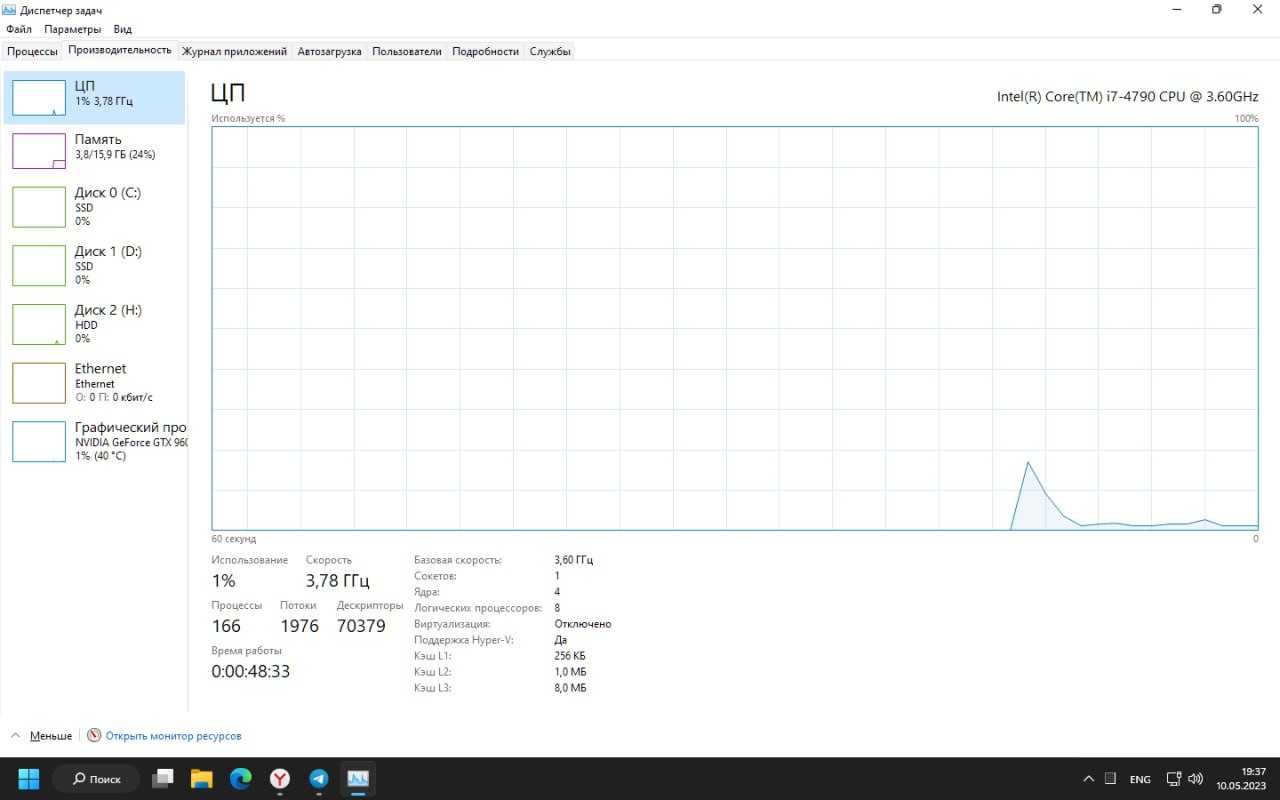Click the 60 секунд graph axis label
The width and height of the screenshot is (1280, 800).
pyautogui.click(x=233, y=539)
